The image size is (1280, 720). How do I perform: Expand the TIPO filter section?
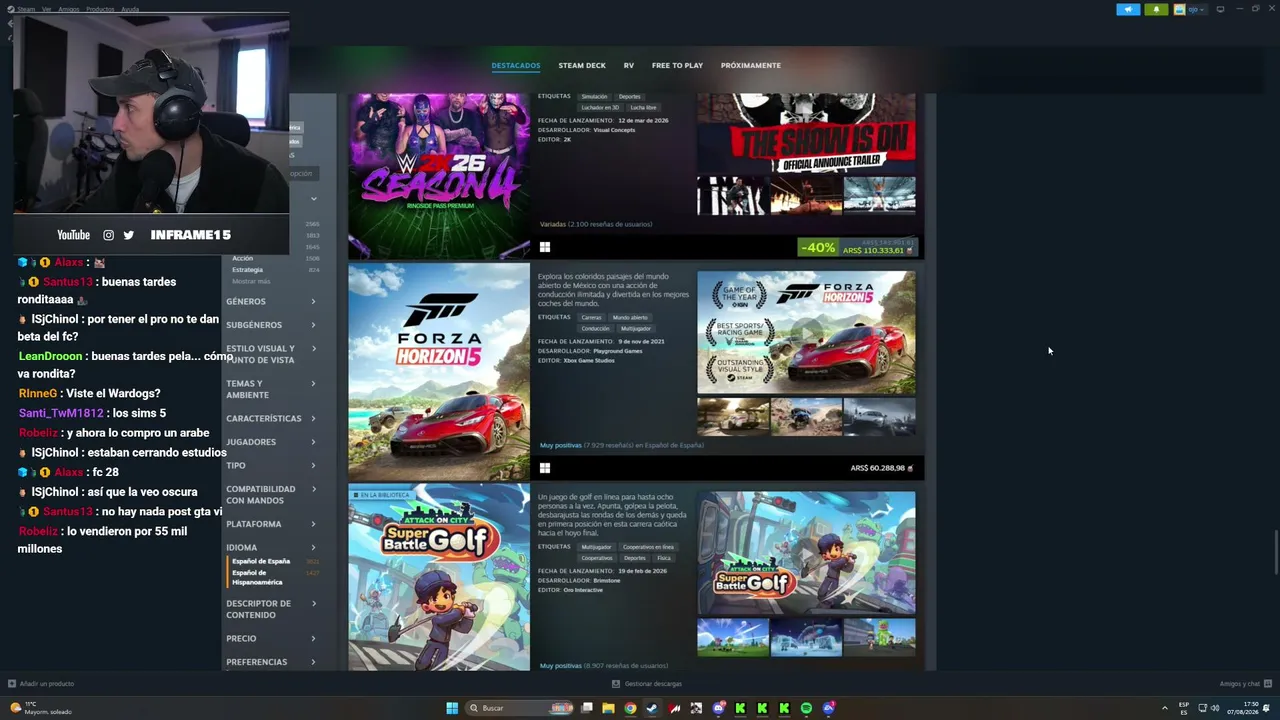pos(270,465)
